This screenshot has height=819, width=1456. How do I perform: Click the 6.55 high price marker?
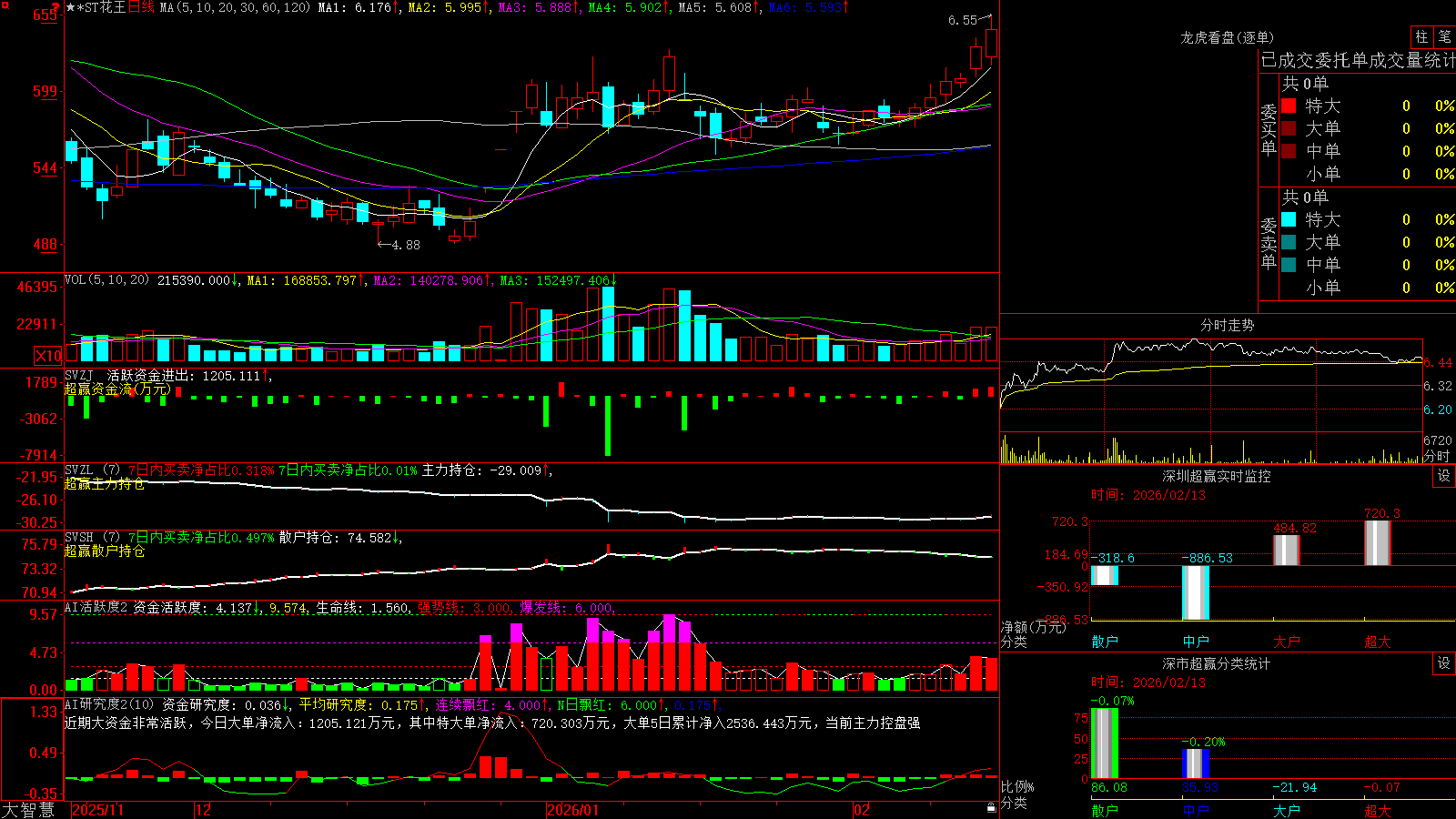pyautogui.click(x=962, y=20)
